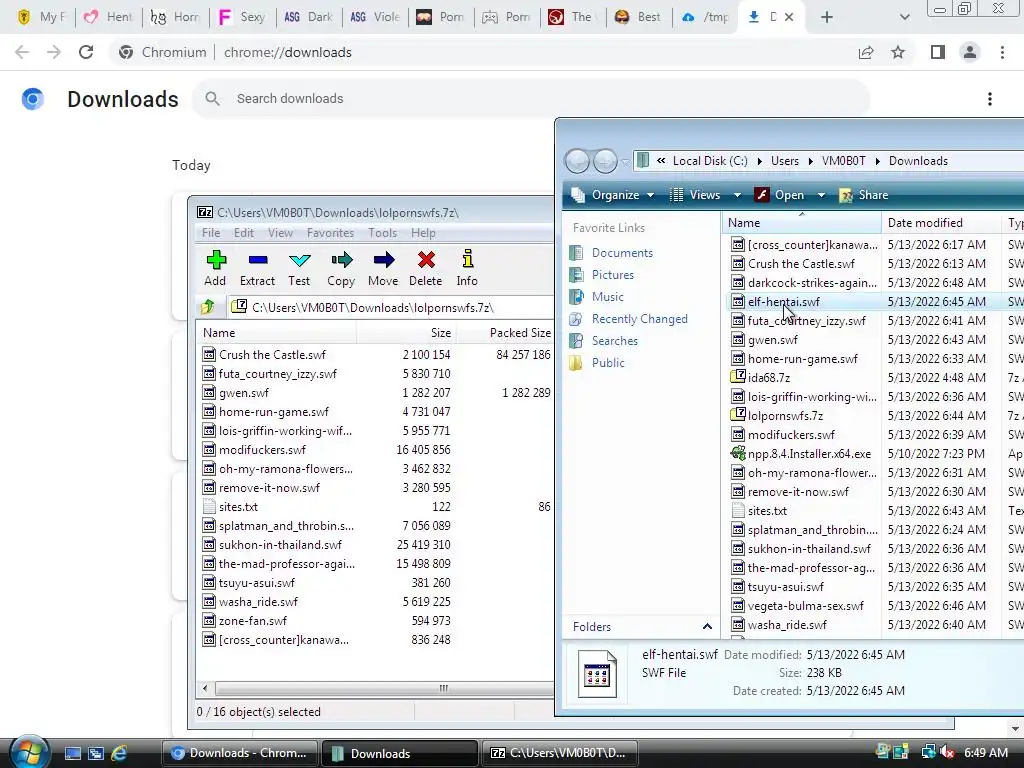Click the elf-hentai.swf preview thumbnail in the details pane

pos(597,674)
